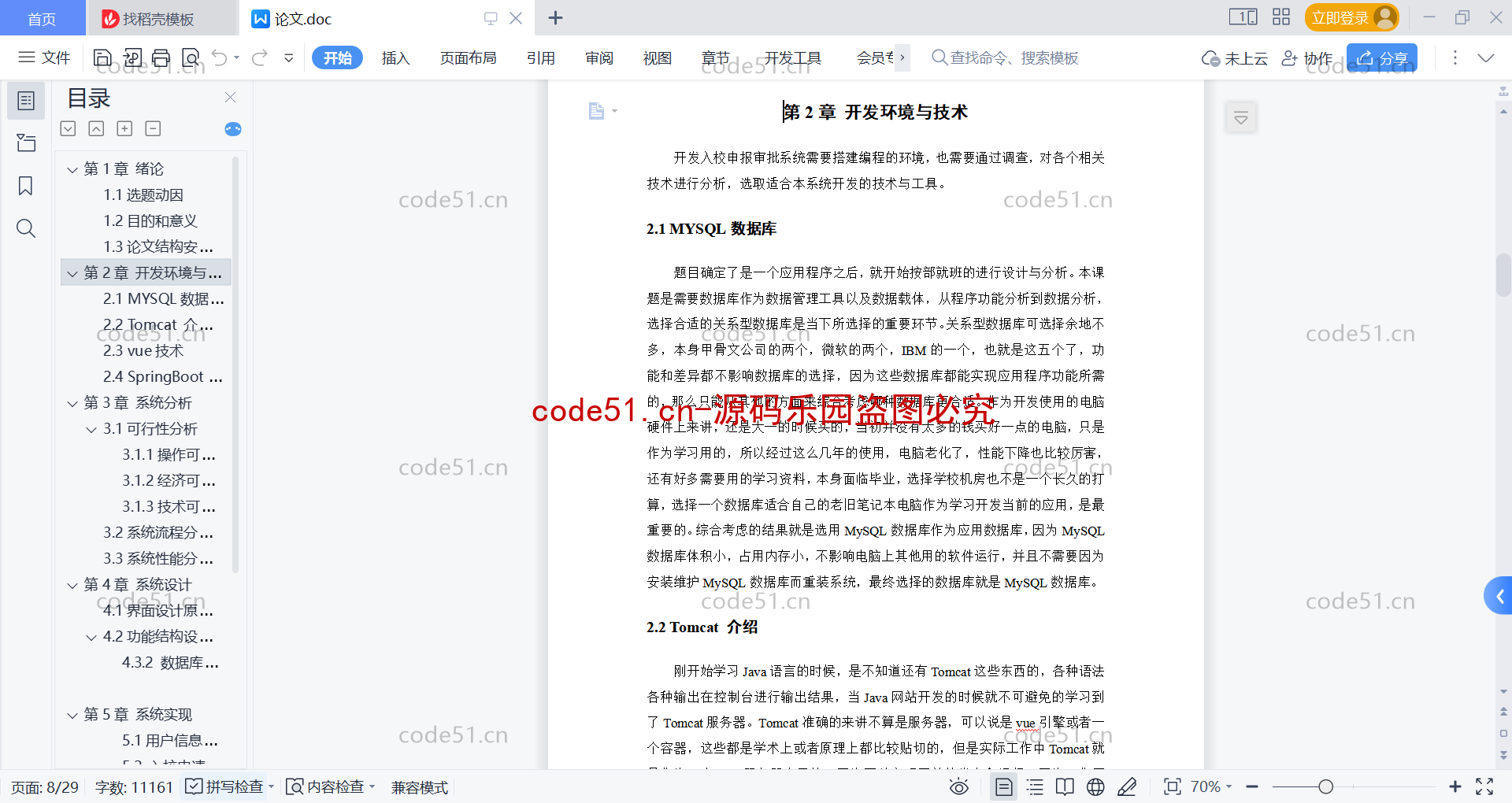Open the Find icon in the left sidebar
The image size is (1512, 803).
(x=26, y=228)
